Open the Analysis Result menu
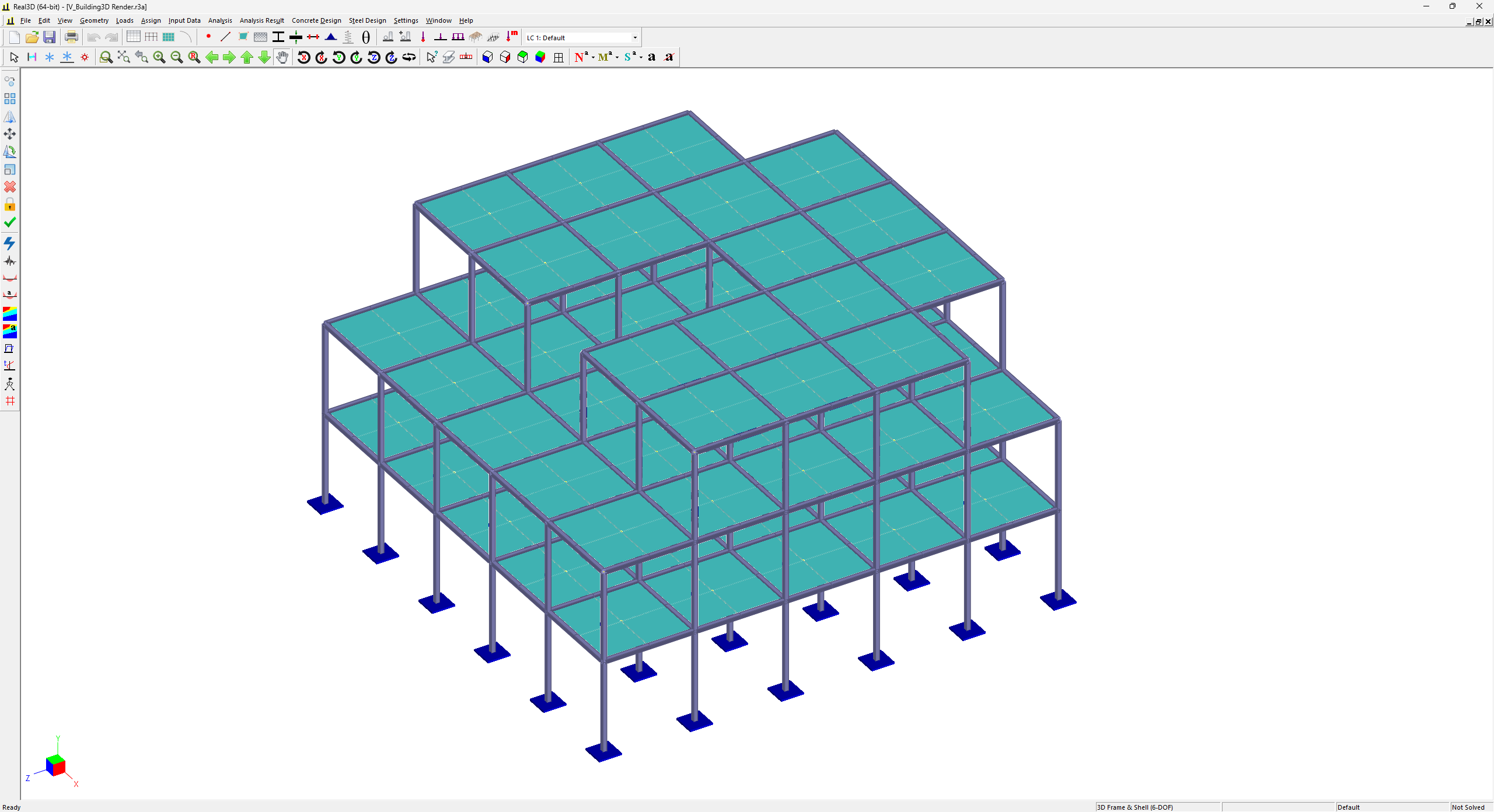The height and width of the screenshot is (812, 1494). [261, 20]
